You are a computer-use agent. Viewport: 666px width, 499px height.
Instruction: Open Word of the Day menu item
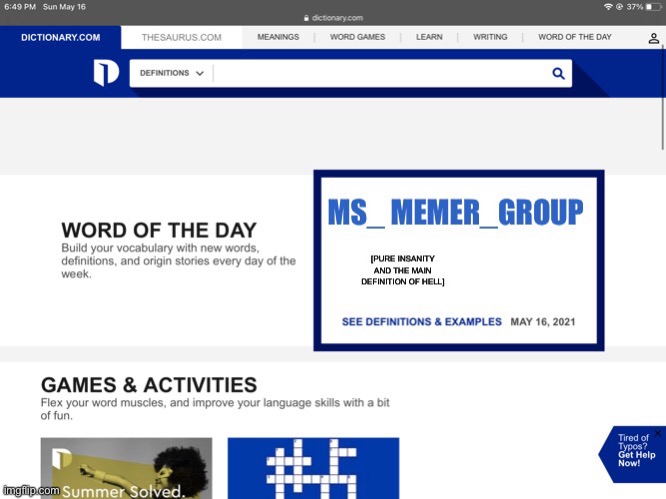tap(575, 37)
